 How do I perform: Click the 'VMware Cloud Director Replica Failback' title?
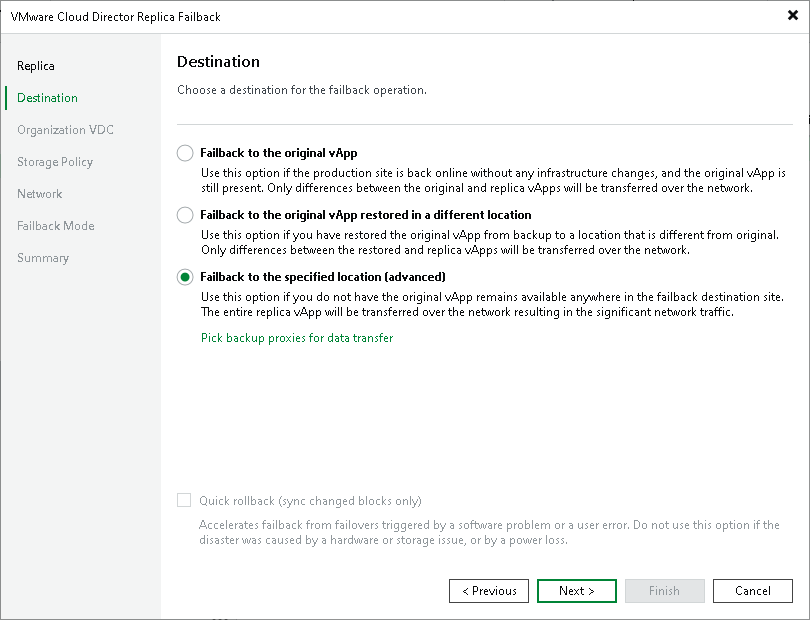point(116,17)
